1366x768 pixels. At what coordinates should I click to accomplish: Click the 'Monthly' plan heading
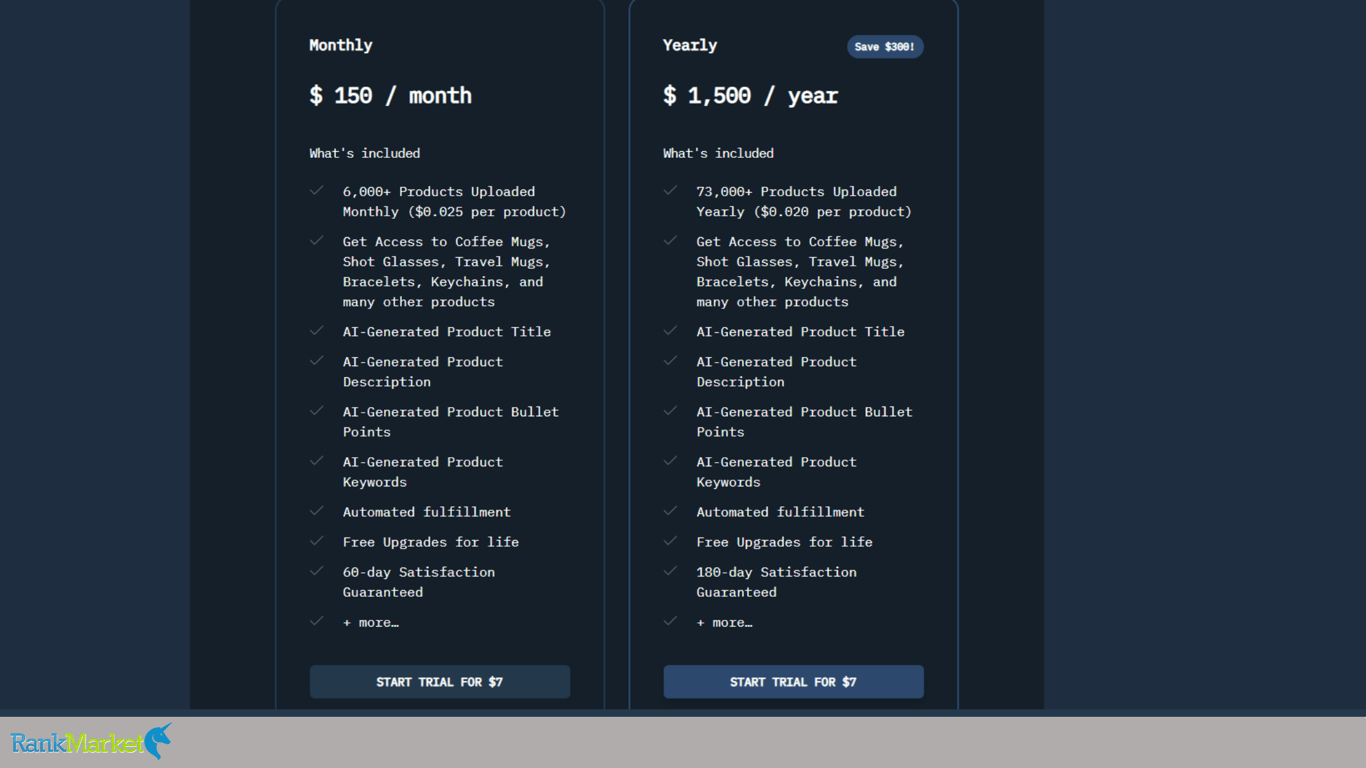coord(341,46)
